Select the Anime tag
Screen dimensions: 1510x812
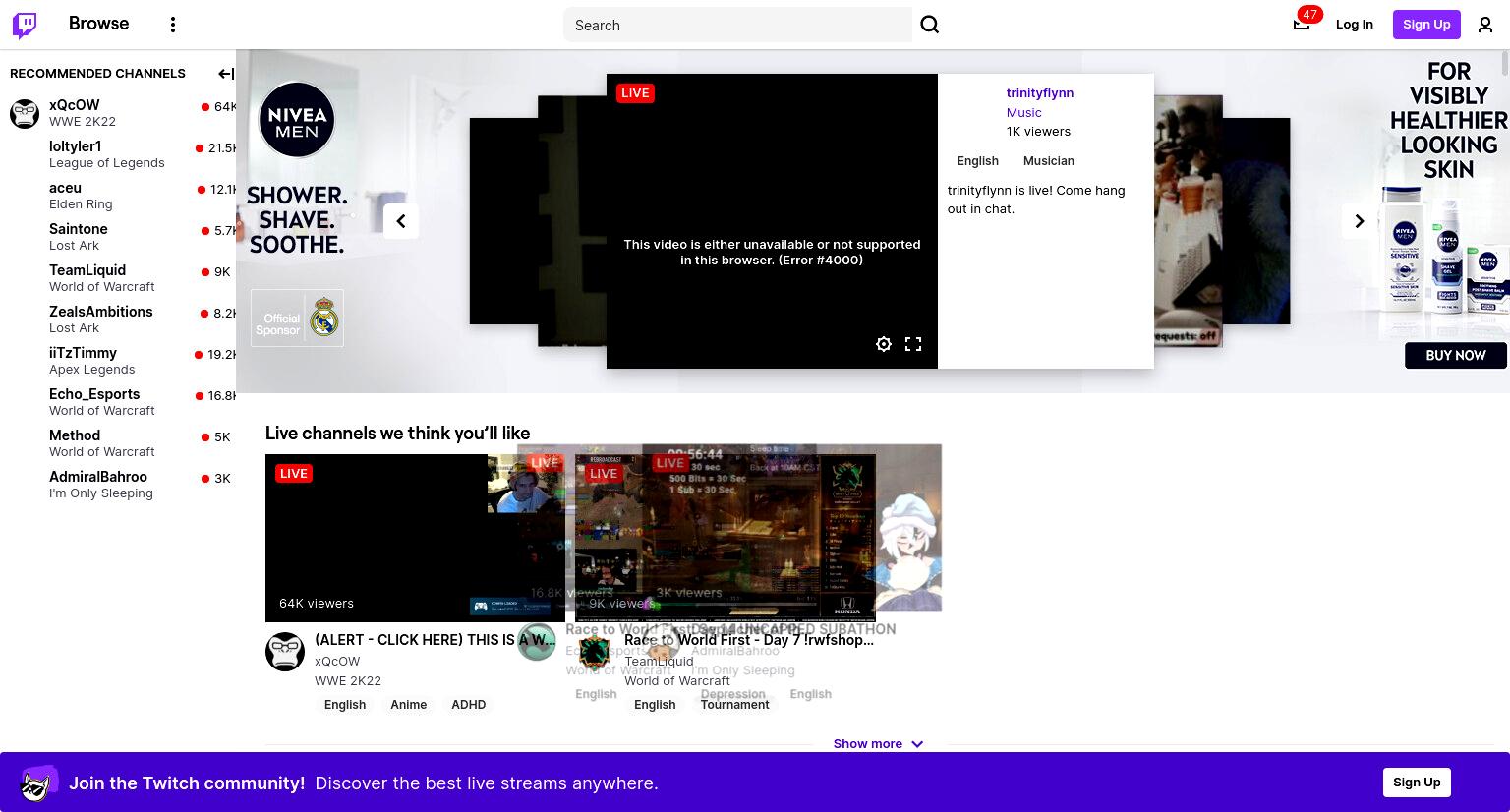coord(408,705)
